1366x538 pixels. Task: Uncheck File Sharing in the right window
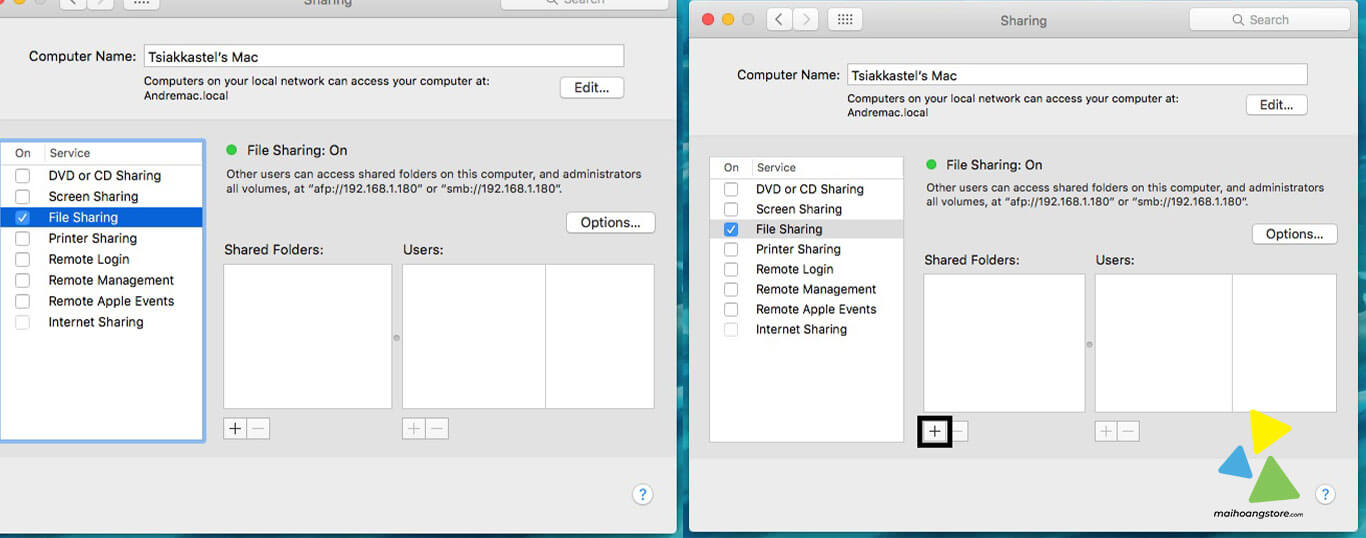pyautogui.click(x=731, y=229)
